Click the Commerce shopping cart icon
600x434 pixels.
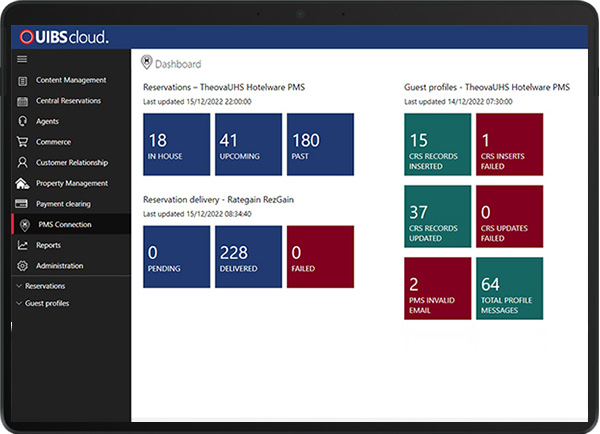click(x=23, y=142)
